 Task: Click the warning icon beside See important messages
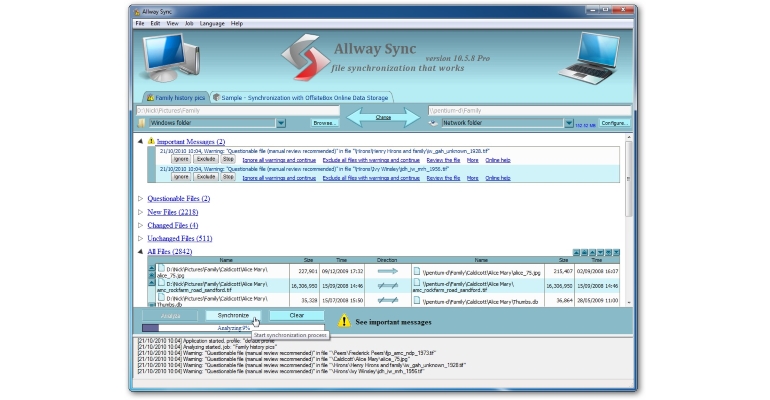pyautogui.click(x=344, y=321)
